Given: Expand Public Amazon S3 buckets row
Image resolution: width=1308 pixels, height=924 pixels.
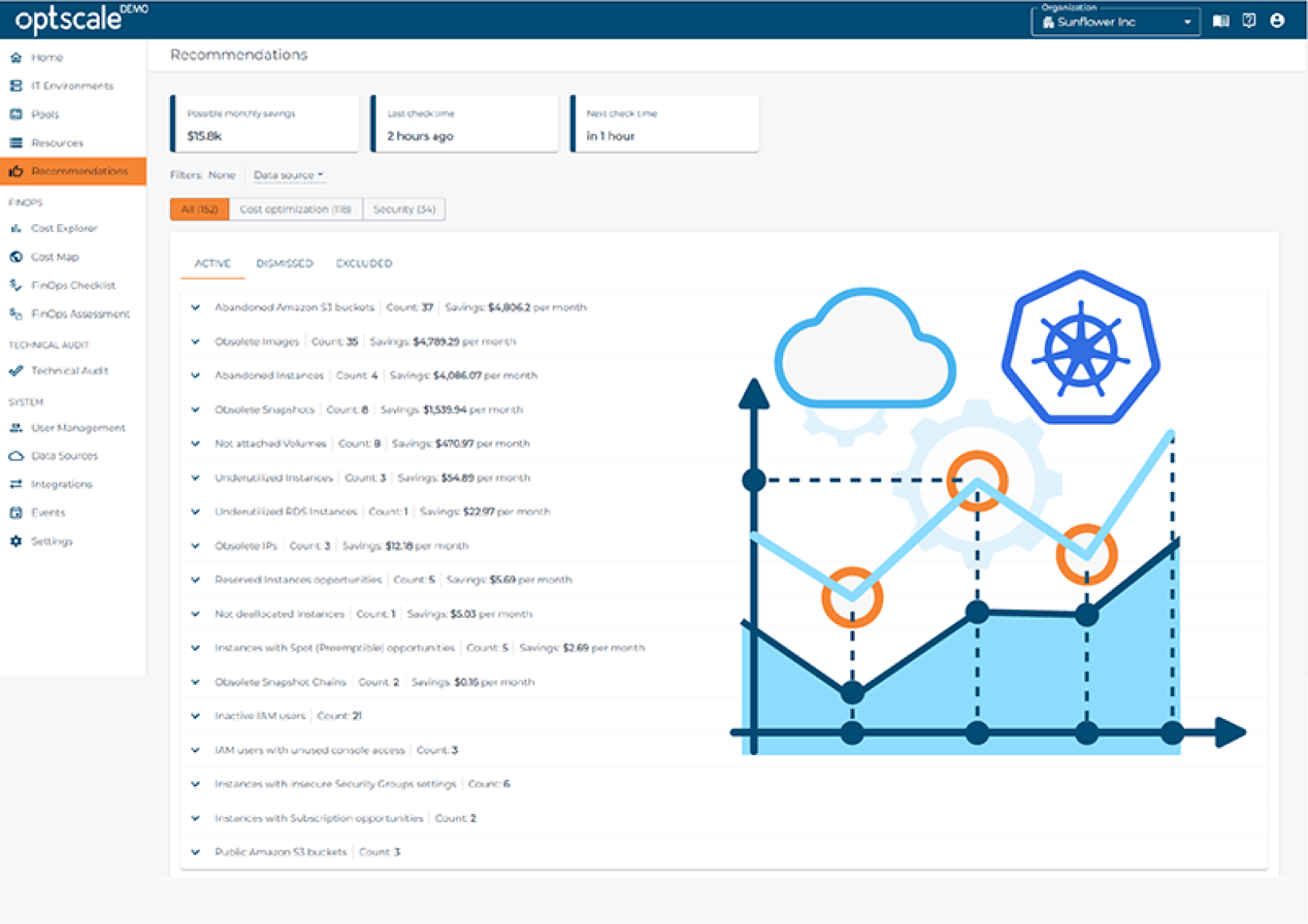Looking at the screenshot, I should (x=195, y=852).
